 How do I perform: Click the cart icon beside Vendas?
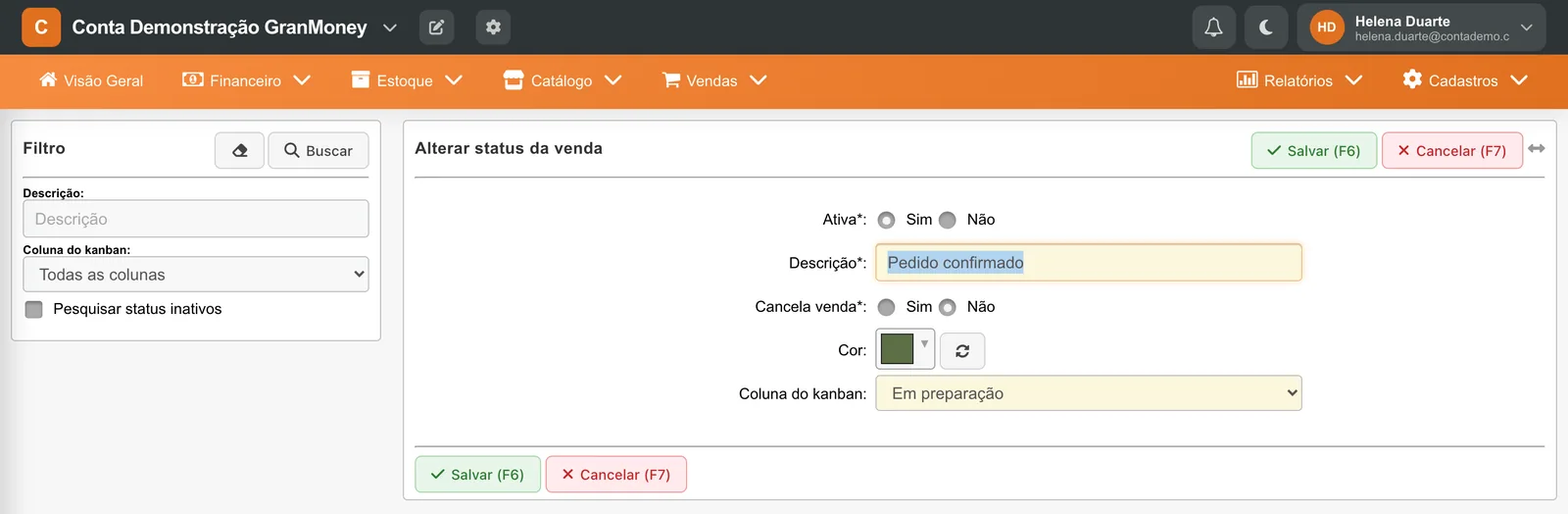coord(671,79)
